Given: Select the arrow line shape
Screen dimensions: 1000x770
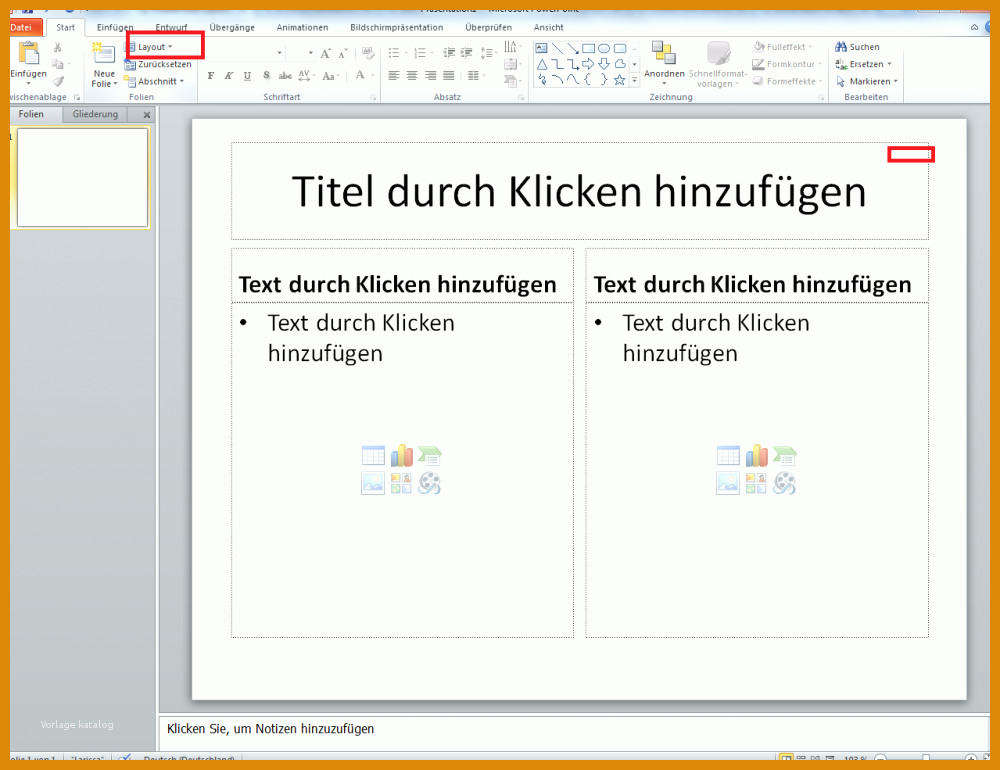Looking at the screenshot, I should 573,48.
